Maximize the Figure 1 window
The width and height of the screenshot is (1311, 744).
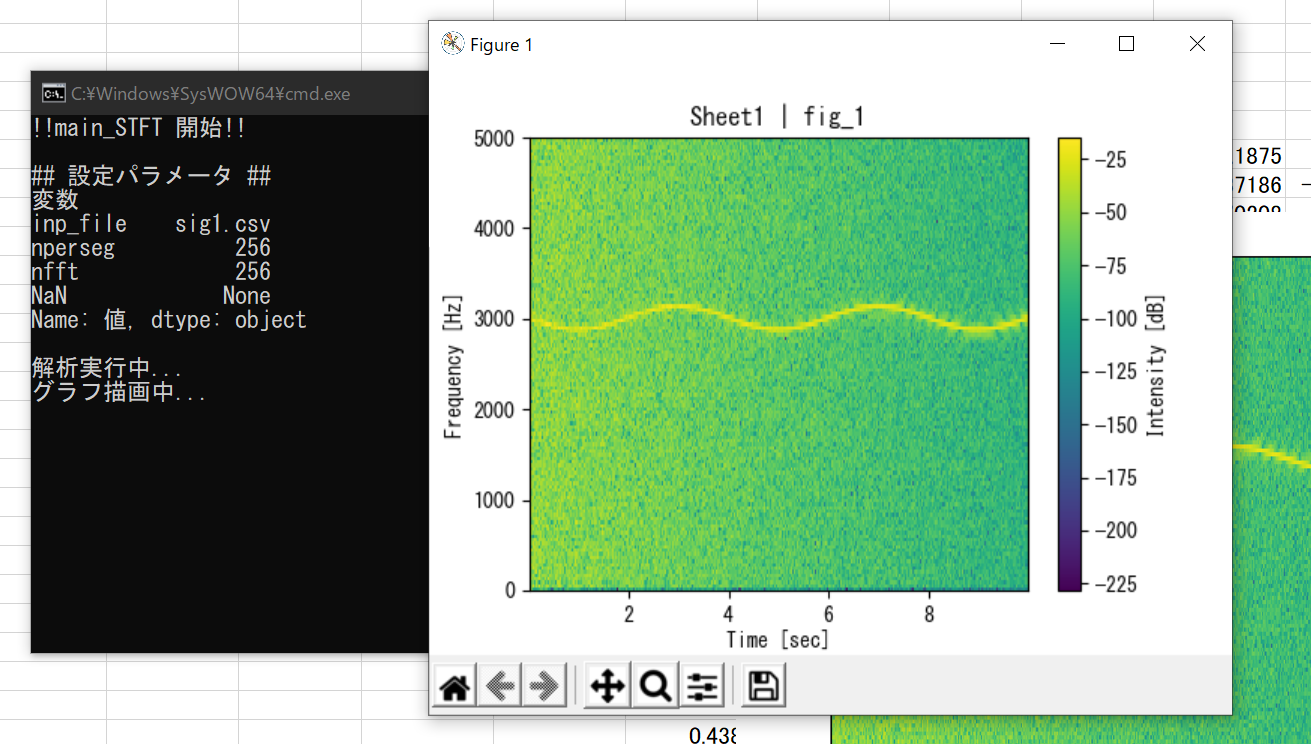coord(1126,44)
